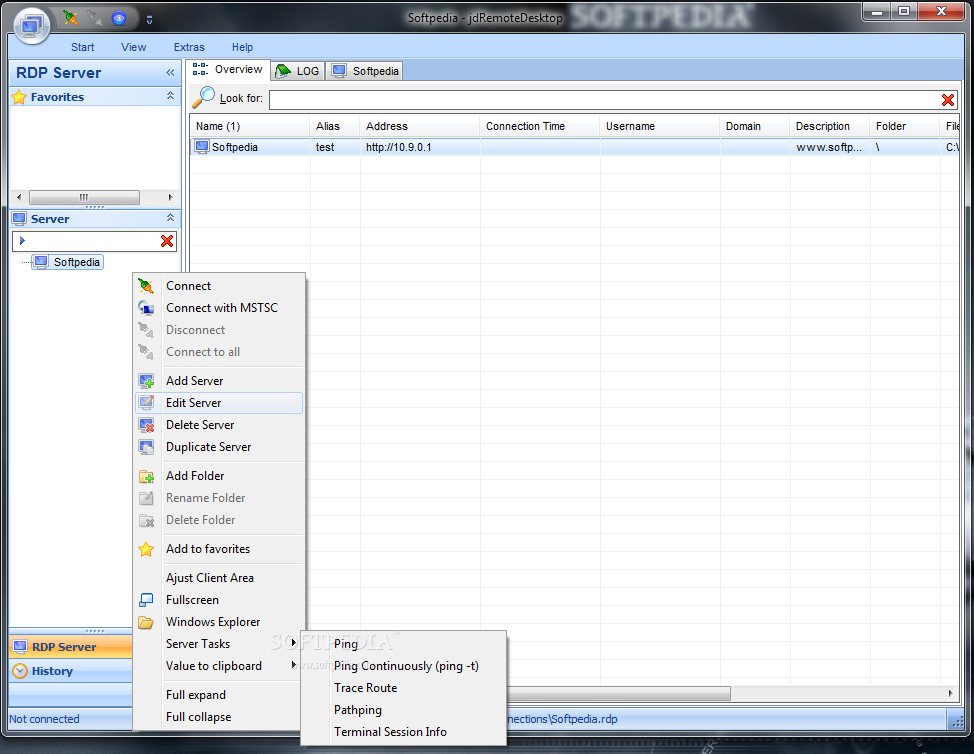Click the Not connected status text
This screenshot has width=974, height=754.
click(x=44, y=719)
